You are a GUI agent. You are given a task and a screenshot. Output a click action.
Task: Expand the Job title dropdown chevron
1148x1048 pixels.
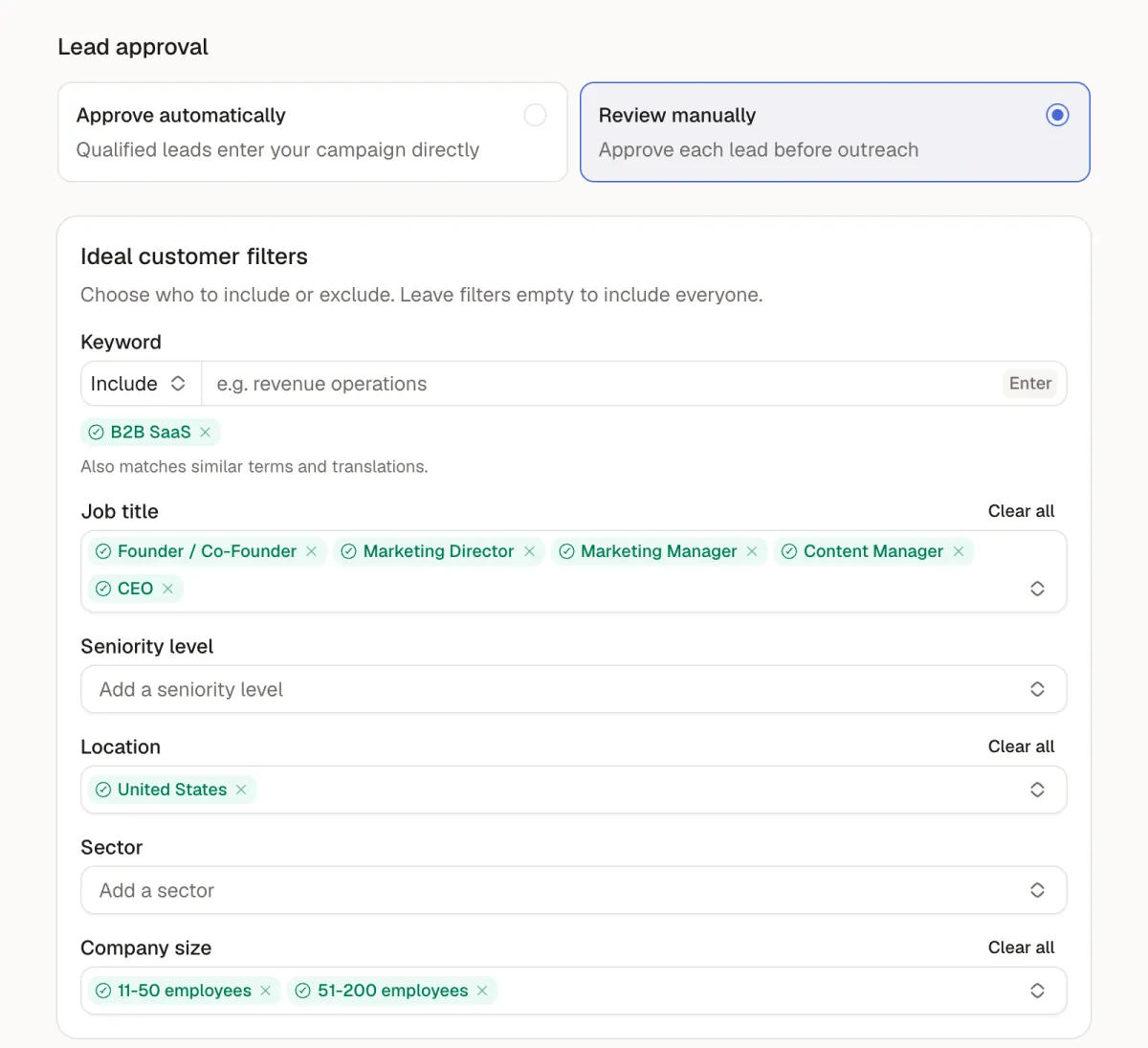click(x=1037, y=589)
